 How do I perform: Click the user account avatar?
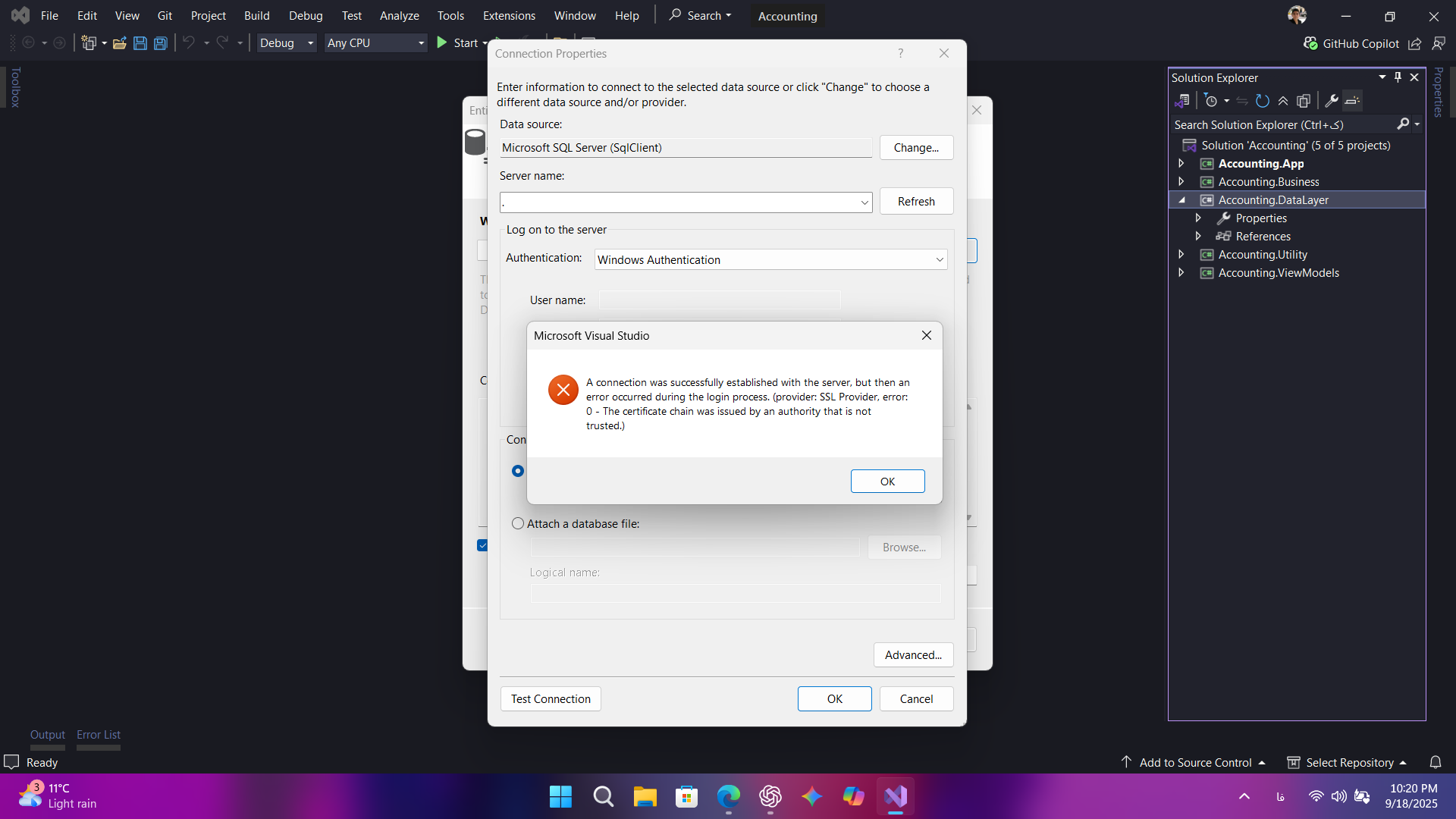[1297, 15]
